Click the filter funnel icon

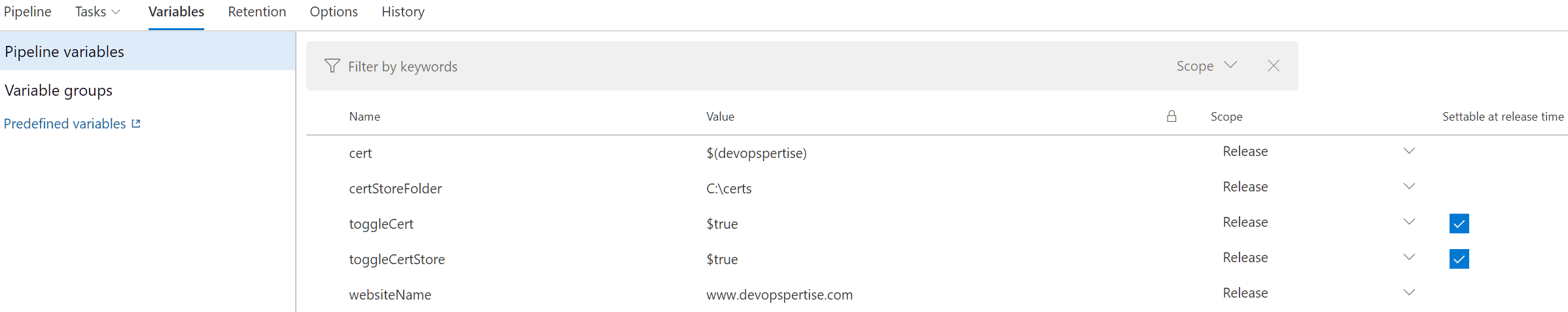coord(332,66)
